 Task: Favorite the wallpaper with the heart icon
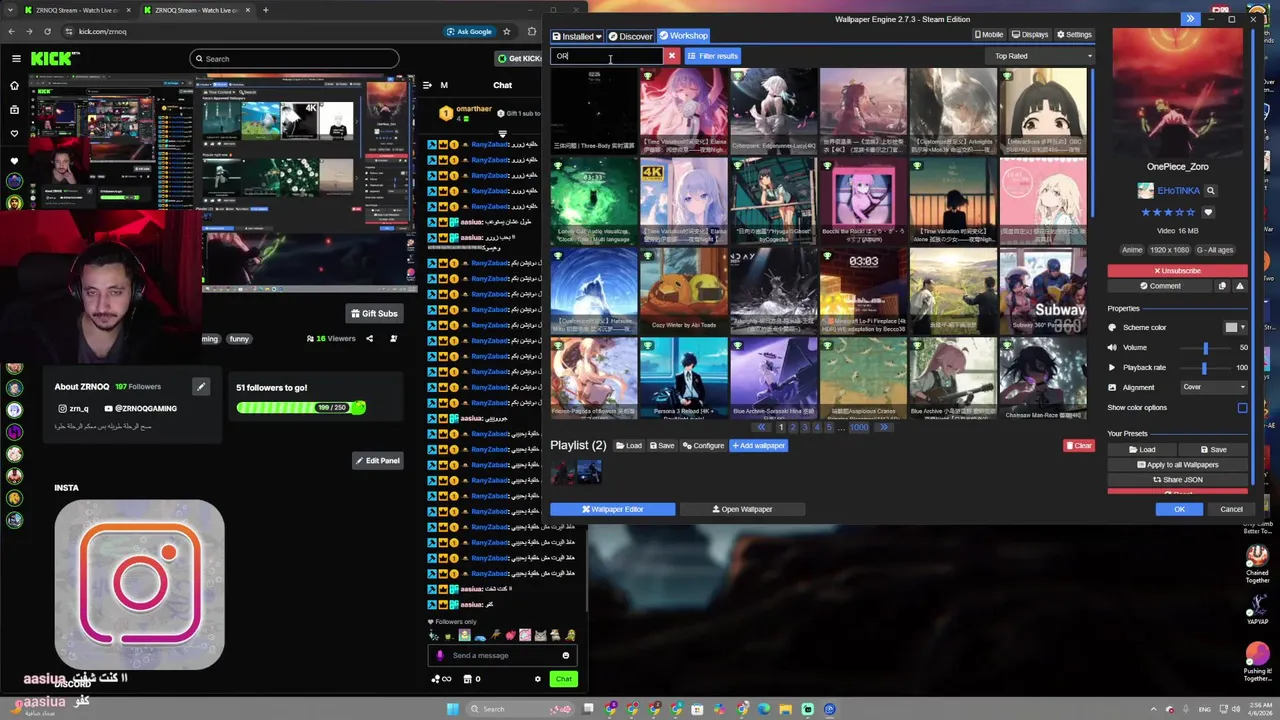point(1208,212)
